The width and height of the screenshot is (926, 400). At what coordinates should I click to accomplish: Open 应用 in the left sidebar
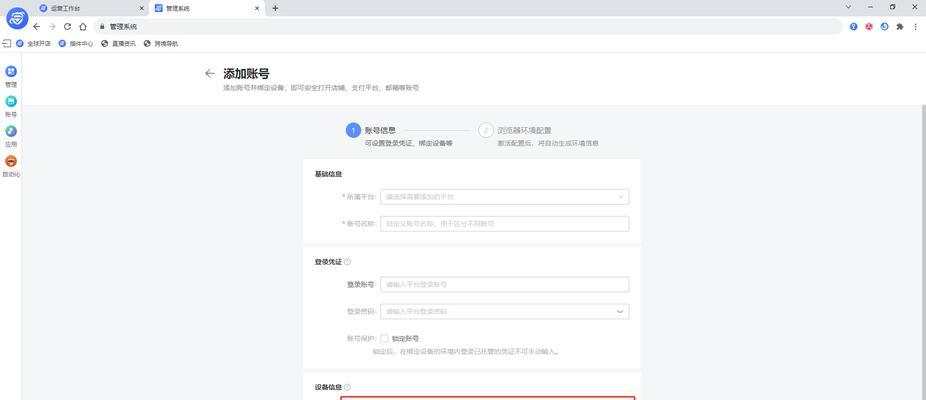11,136
